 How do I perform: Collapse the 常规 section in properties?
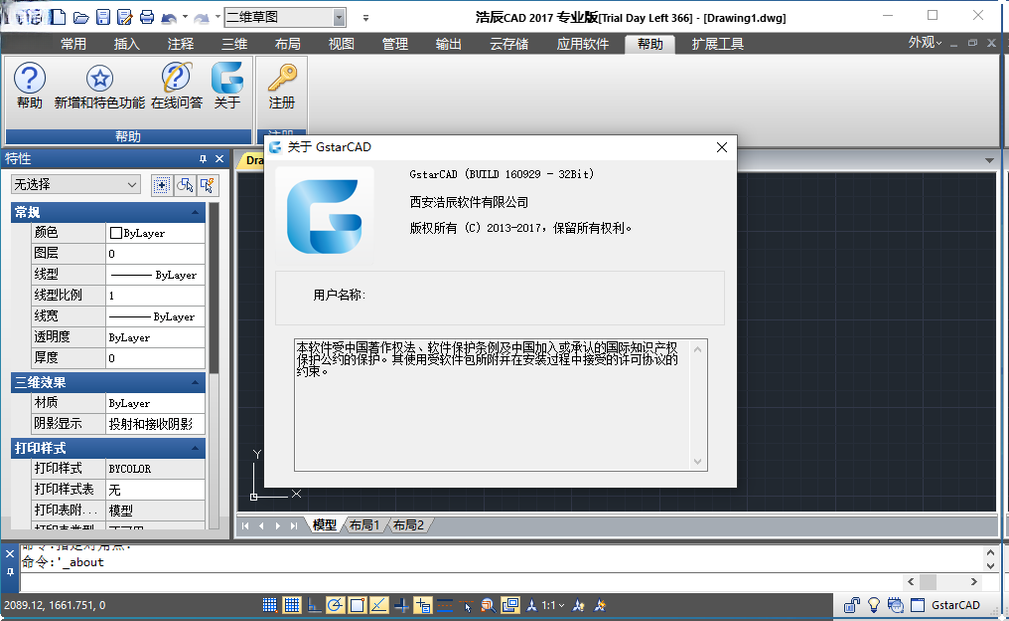195,212
